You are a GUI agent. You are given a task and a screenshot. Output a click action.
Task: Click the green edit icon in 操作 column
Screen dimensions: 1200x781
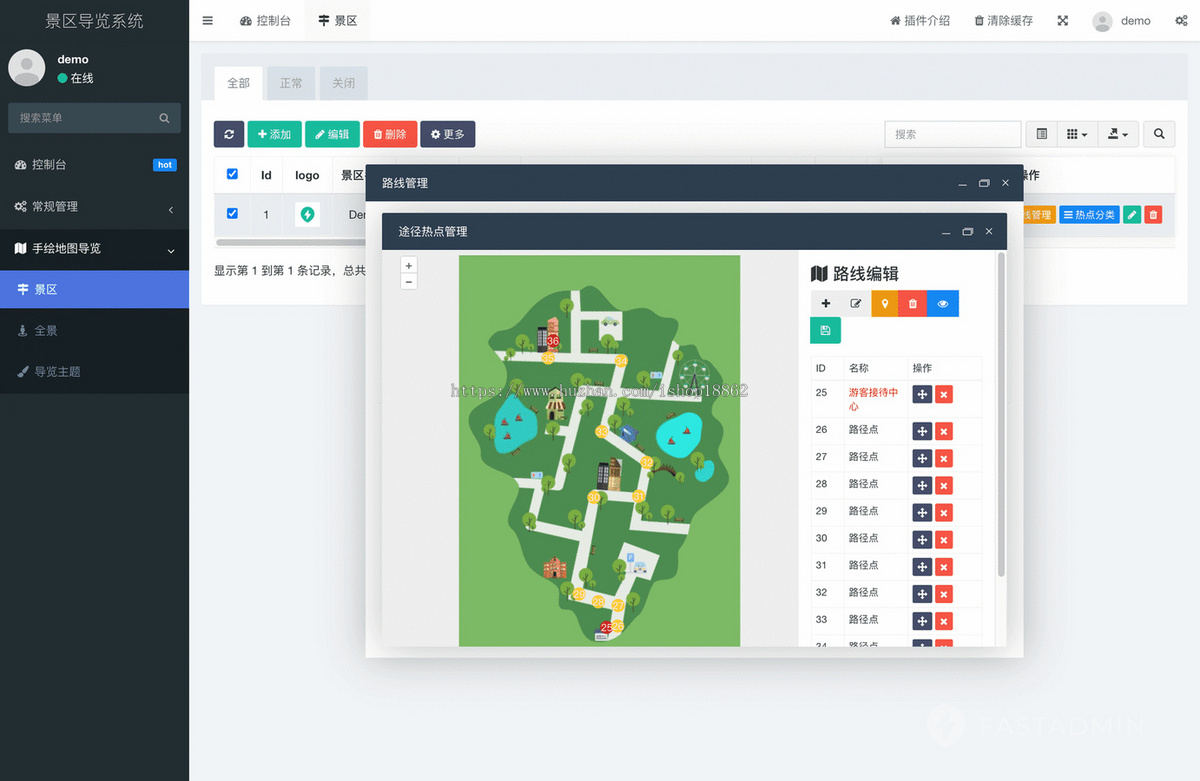(1131, 214)
